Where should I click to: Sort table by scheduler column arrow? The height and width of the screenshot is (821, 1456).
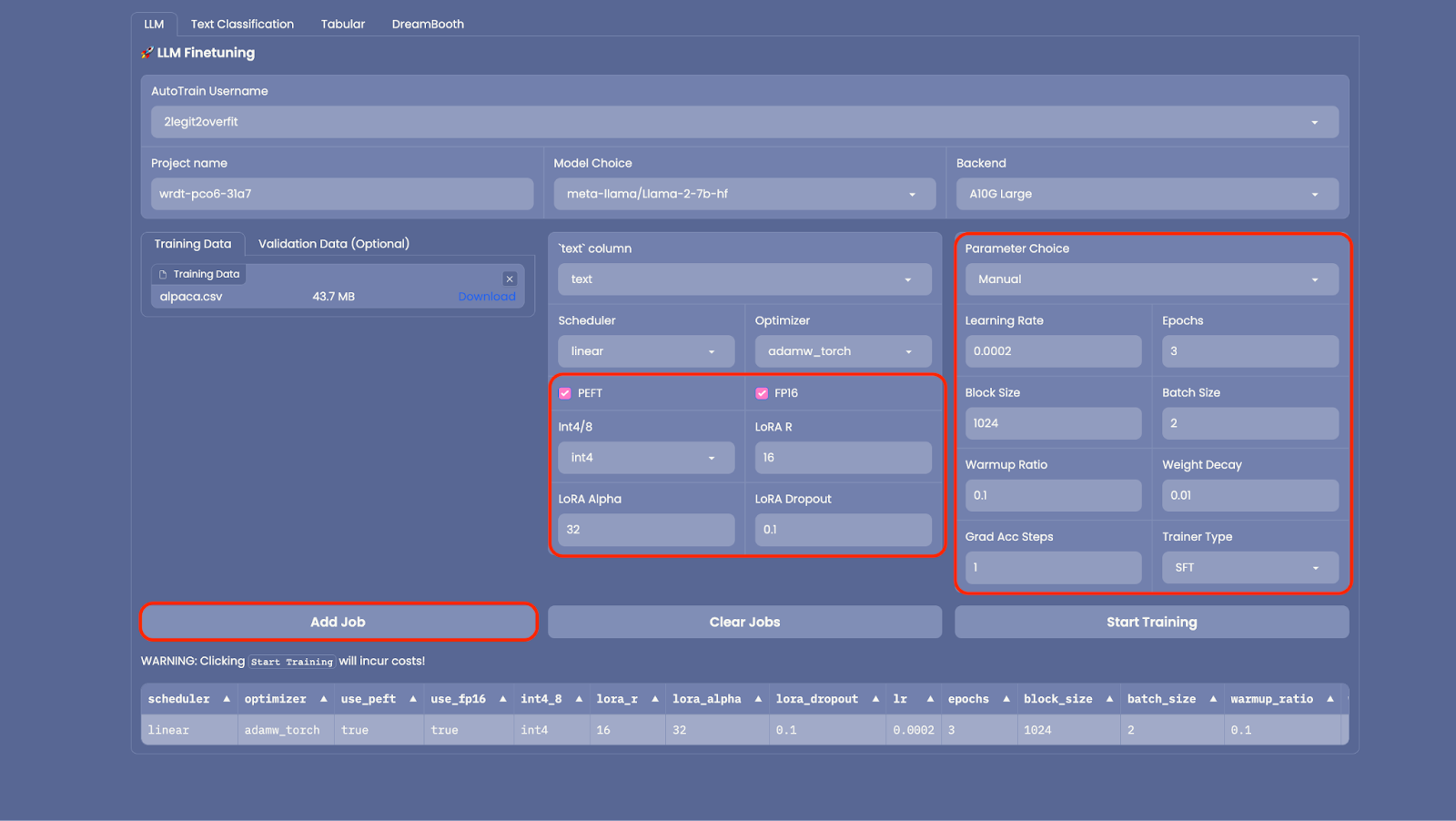click(x=227, y=699)
